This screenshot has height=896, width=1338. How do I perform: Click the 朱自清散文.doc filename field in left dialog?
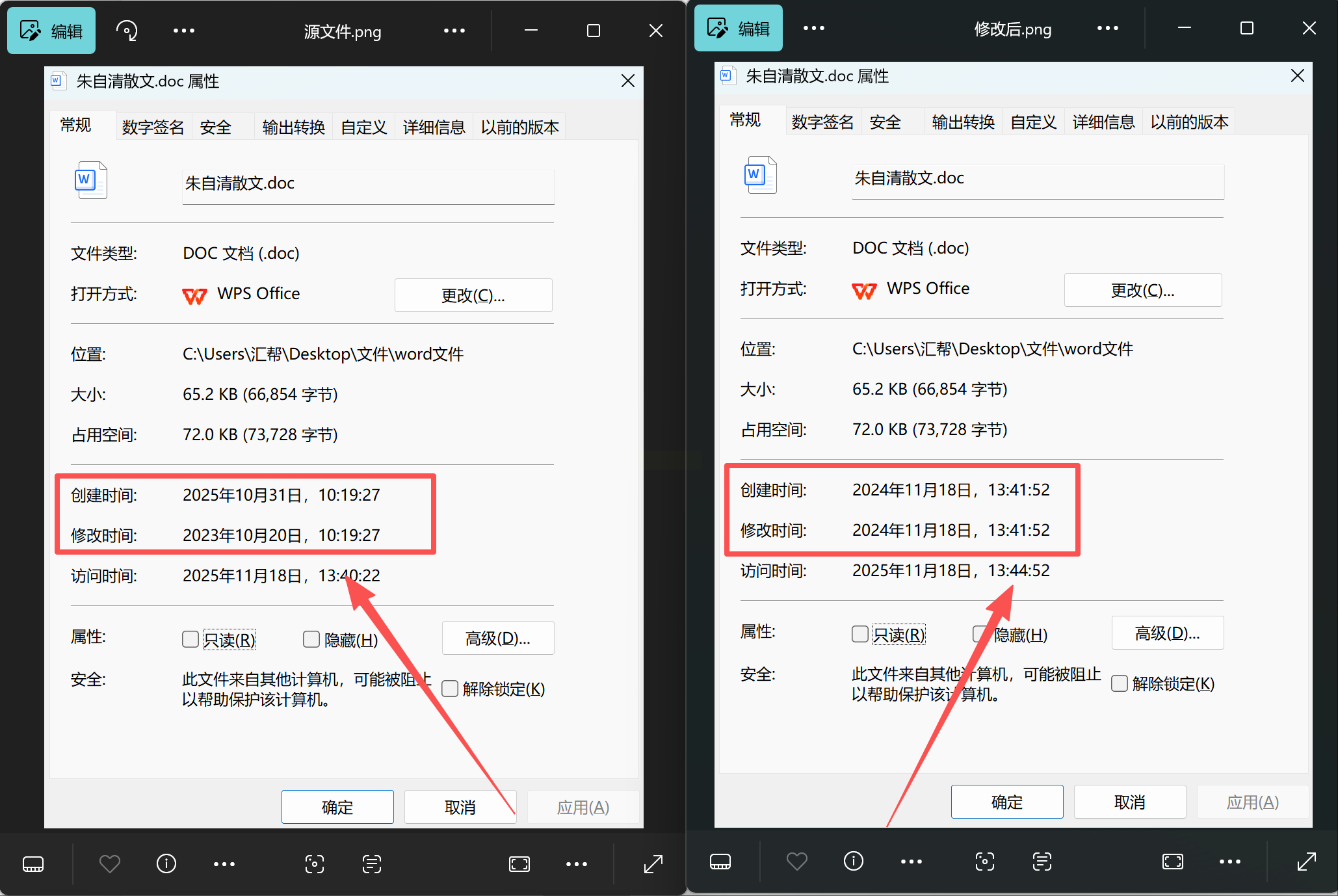368,187
